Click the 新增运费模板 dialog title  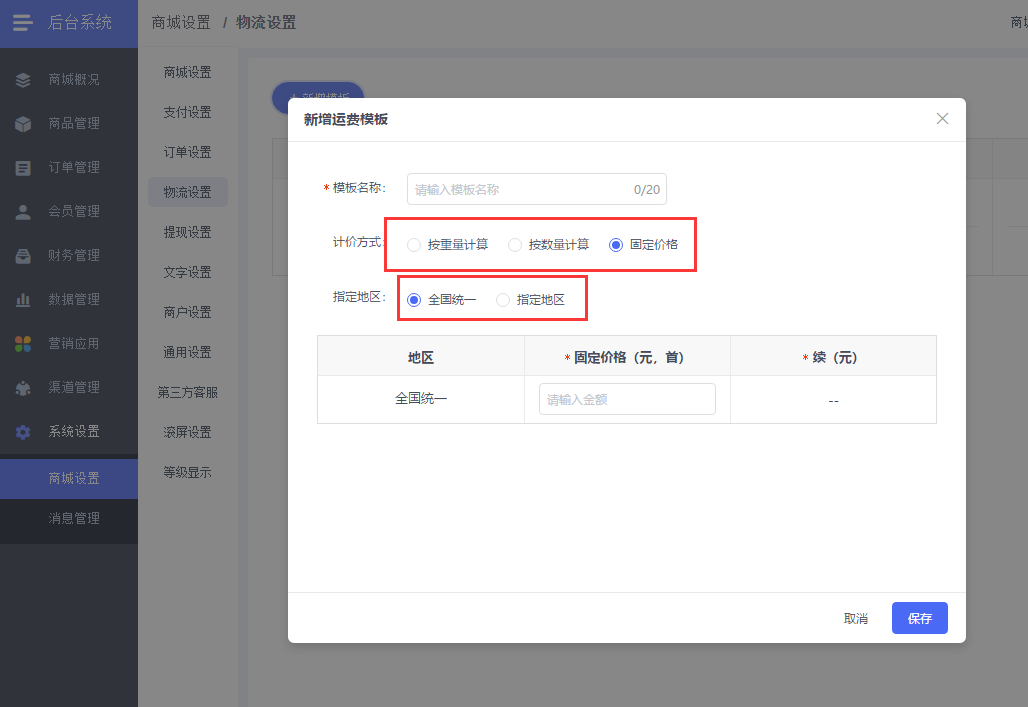coord(346,119)
